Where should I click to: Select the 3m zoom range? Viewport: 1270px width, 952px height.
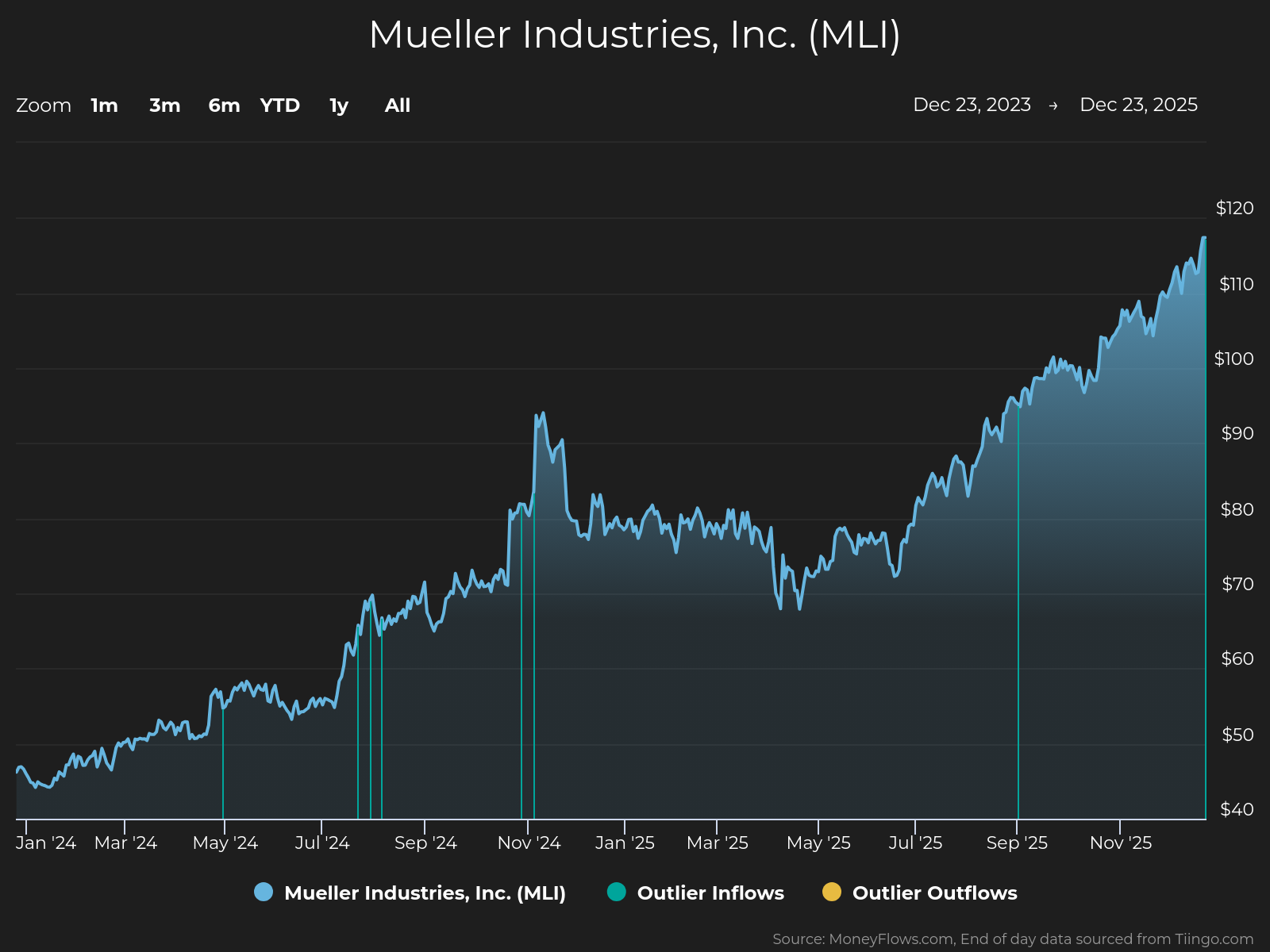point(165,106)
